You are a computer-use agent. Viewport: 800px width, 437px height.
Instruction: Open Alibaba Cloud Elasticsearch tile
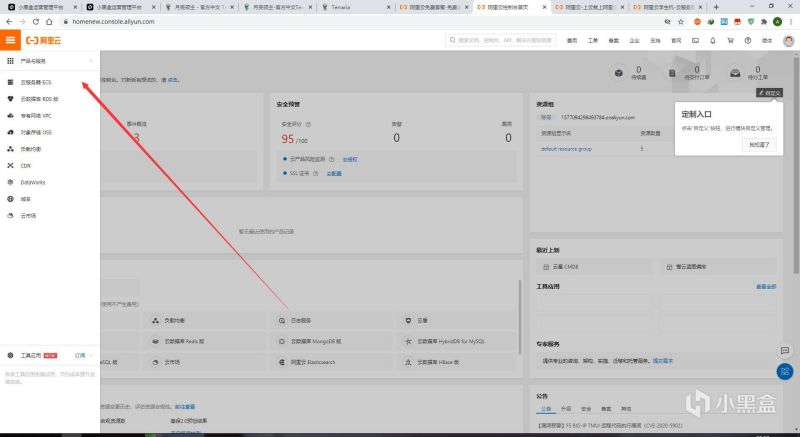(332, 362)
